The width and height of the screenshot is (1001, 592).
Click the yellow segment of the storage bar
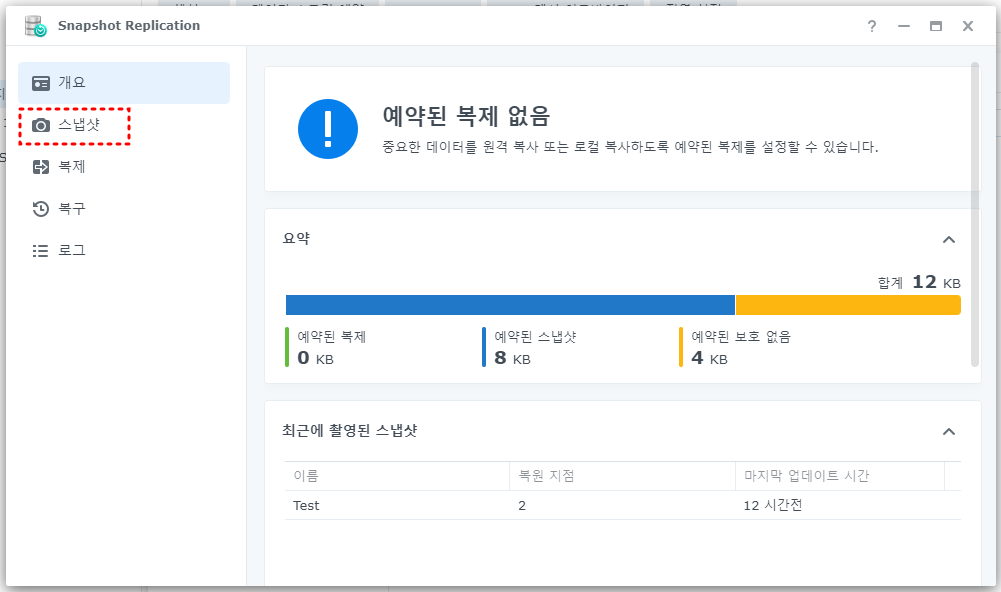848,304
